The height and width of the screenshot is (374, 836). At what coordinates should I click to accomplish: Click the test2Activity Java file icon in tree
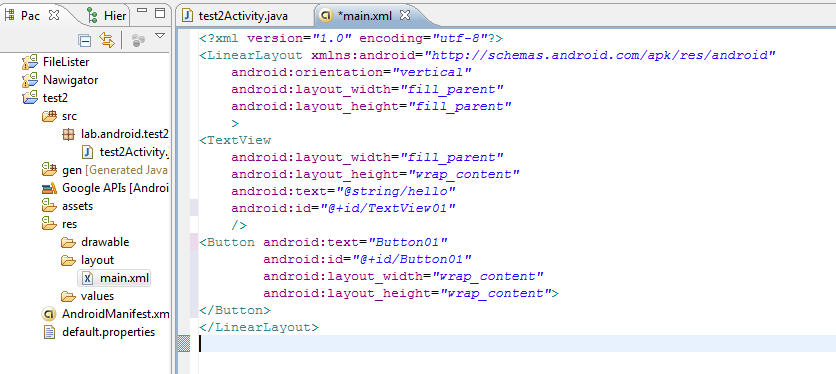(87, 152)
